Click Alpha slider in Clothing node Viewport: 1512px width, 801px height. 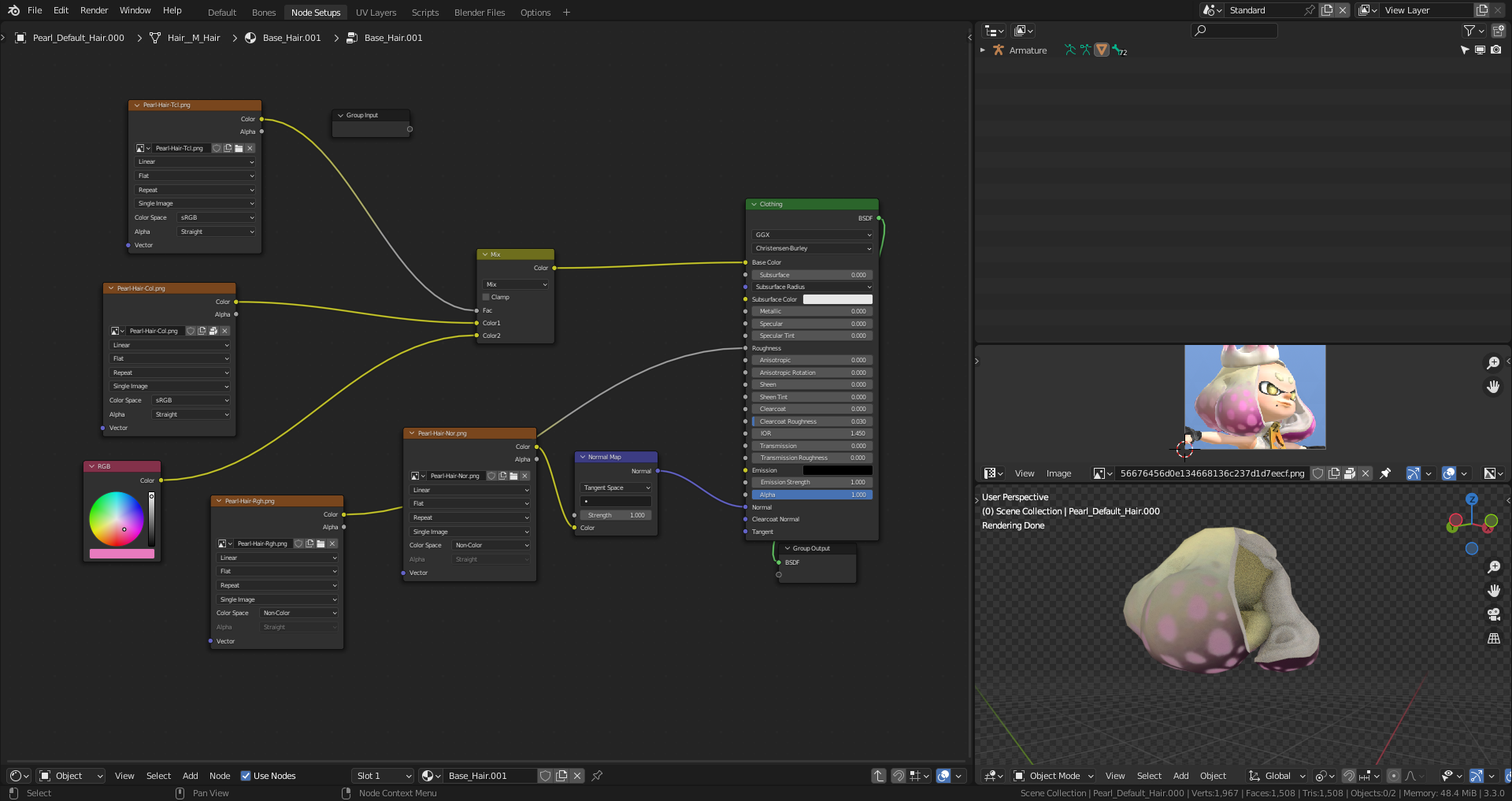coord(812,495)
